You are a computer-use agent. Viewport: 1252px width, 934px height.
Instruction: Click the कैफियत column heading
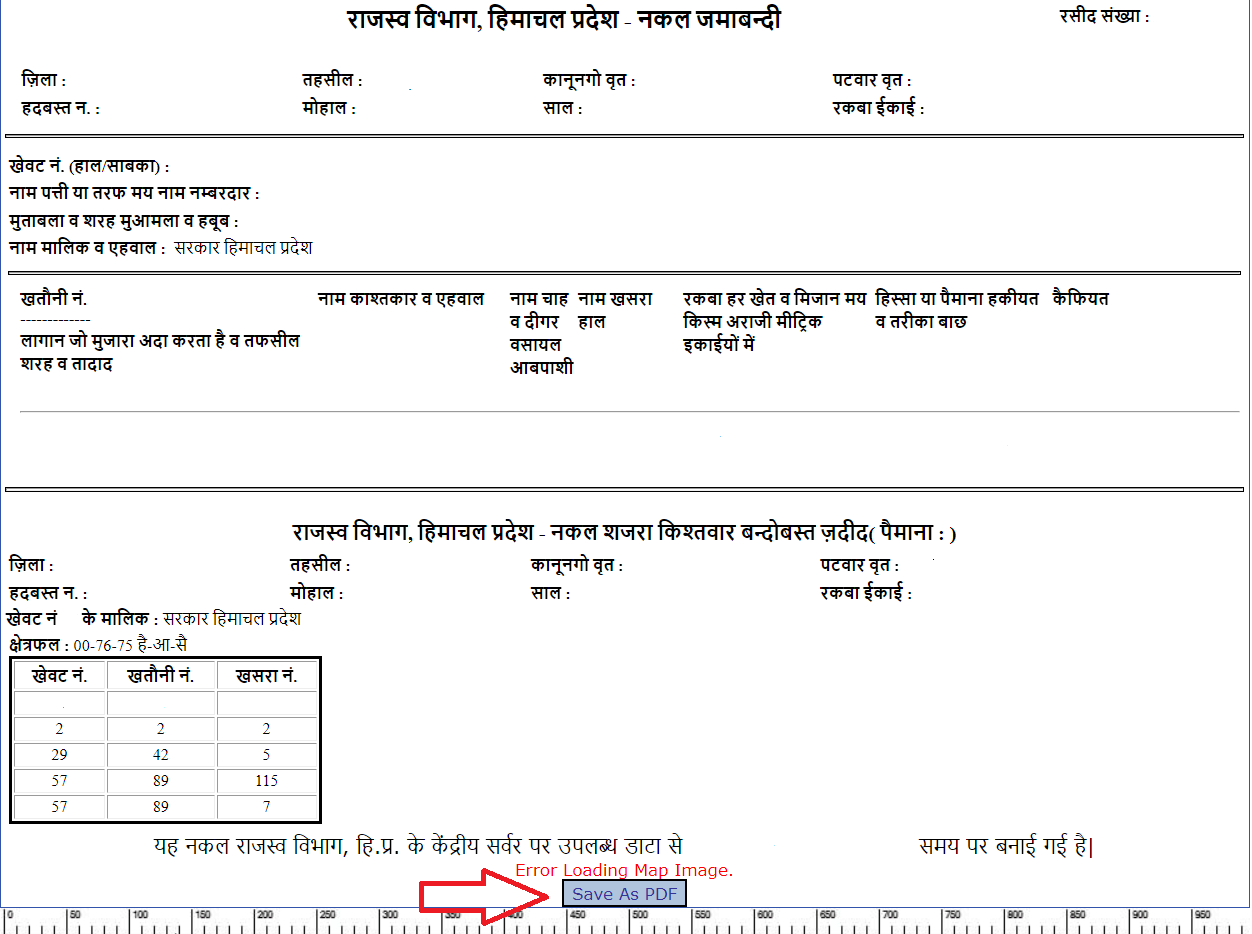coord(1080,299)
